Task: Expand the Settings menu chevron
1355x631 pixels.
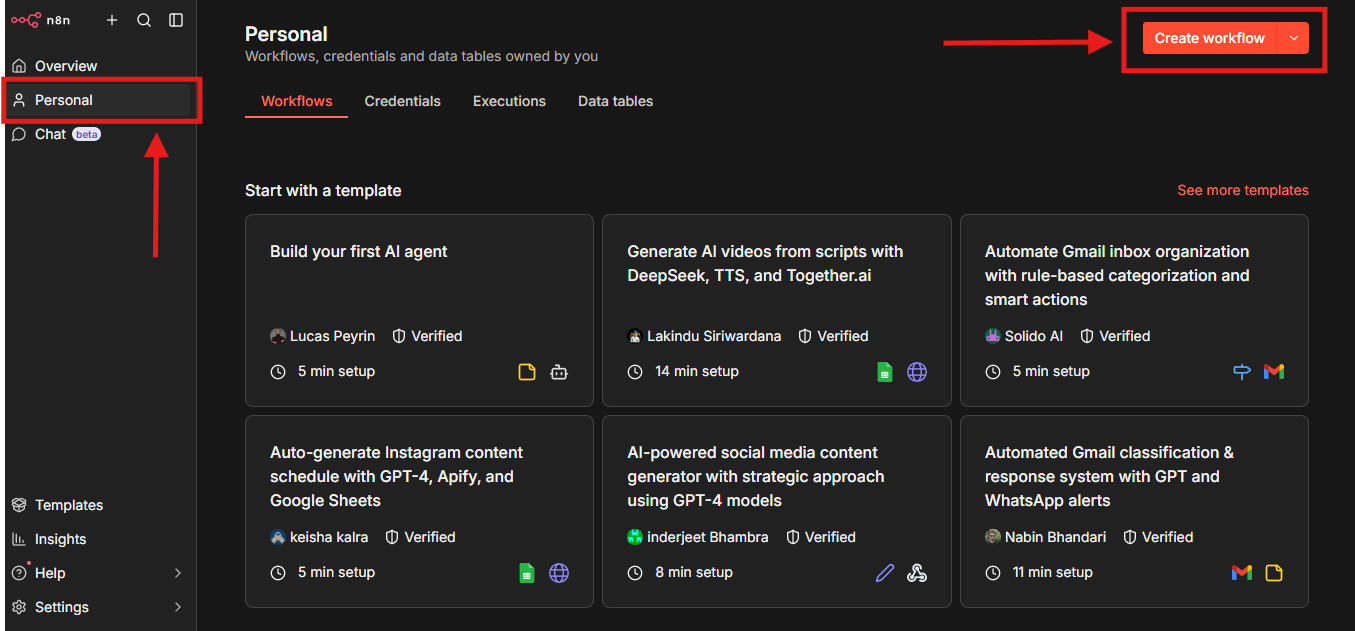Action: point(178,607)
